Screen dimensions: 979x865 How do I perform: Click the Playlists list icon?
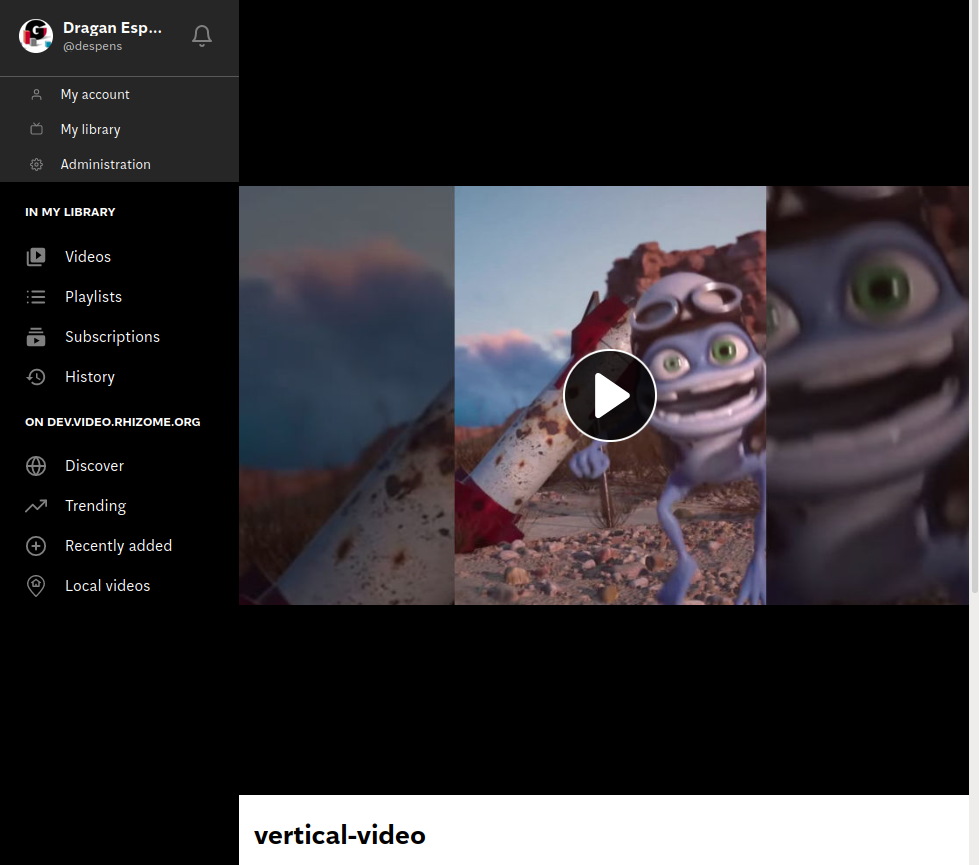(x=36, y=297)
